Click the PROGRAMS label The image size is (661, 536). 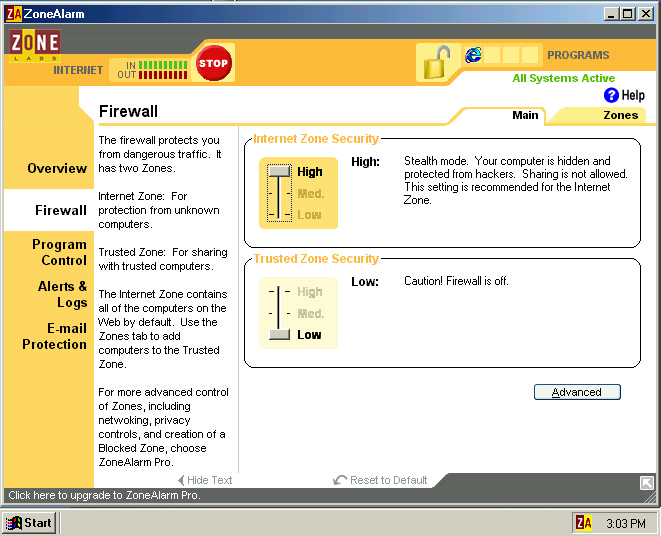pos(578,55)
